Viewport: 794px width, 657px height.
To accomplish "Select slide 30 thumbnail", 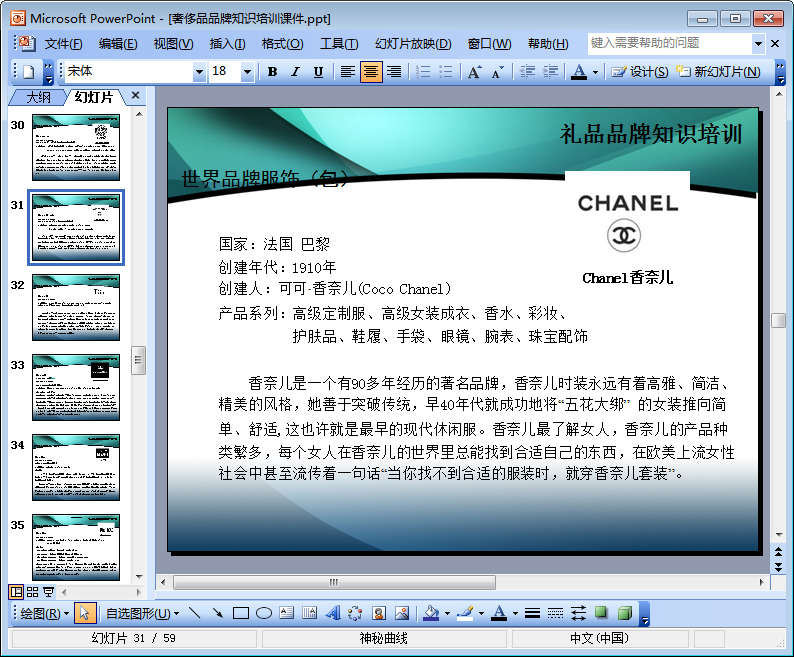I will [x=75, y=147].
